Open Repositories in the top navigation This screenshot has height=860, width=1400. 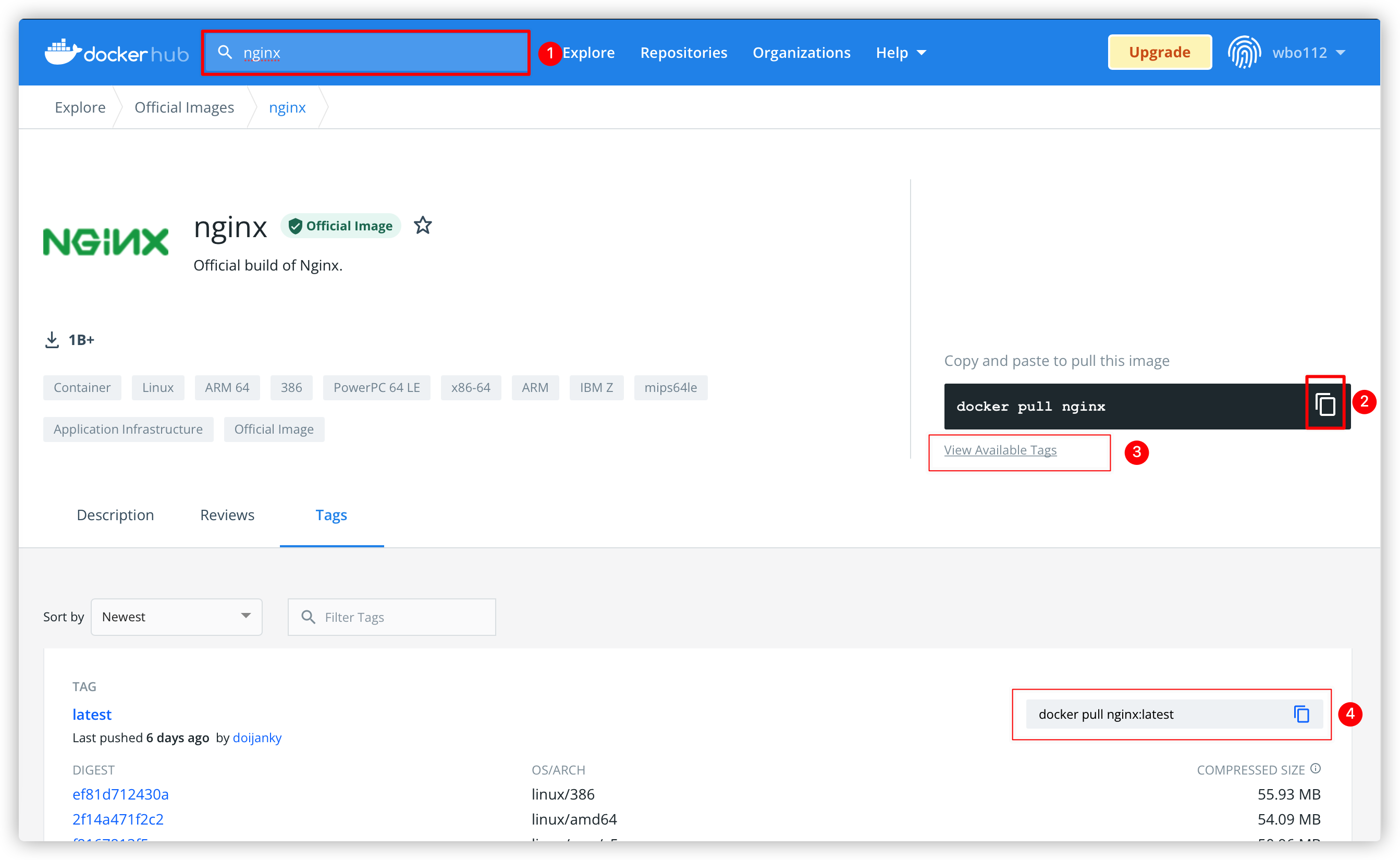(683, 52)
